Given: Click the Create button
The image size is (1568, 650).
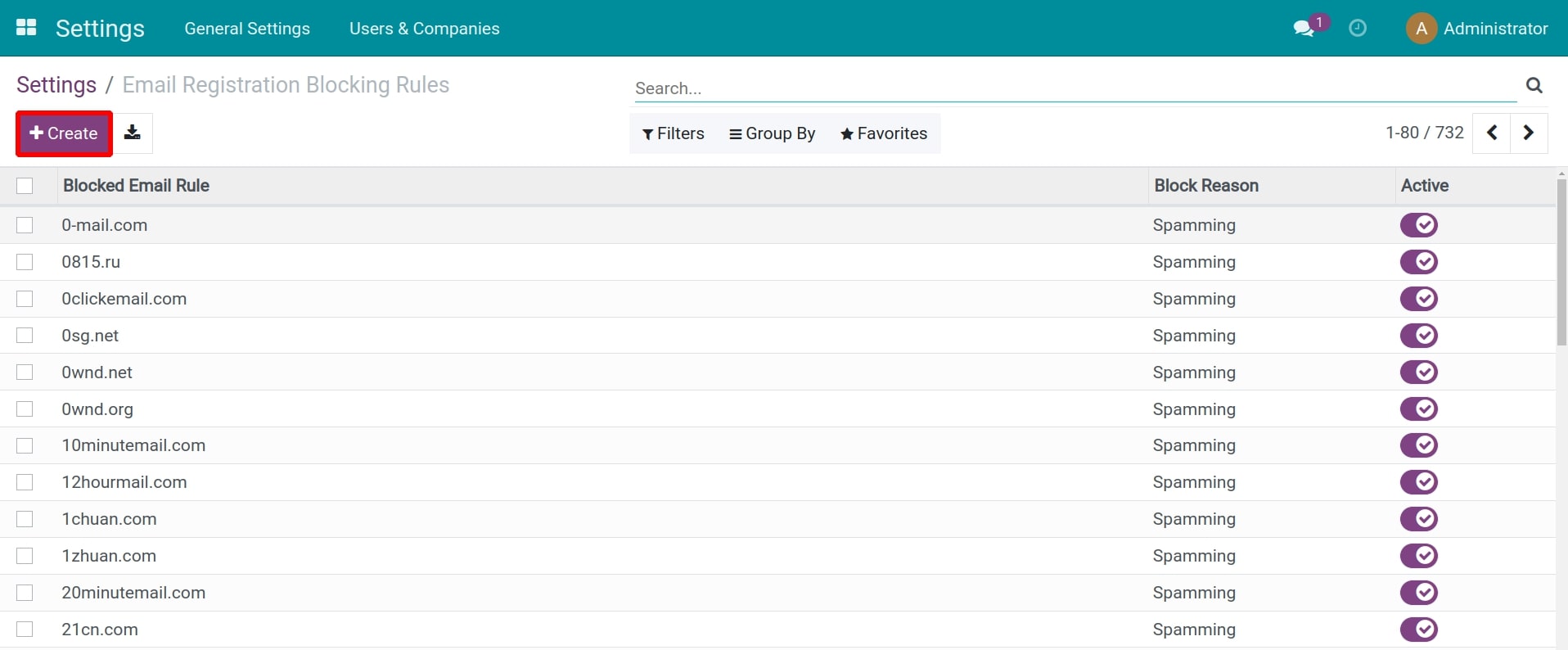Looking at the screenshot, I should tap(64, 133).
